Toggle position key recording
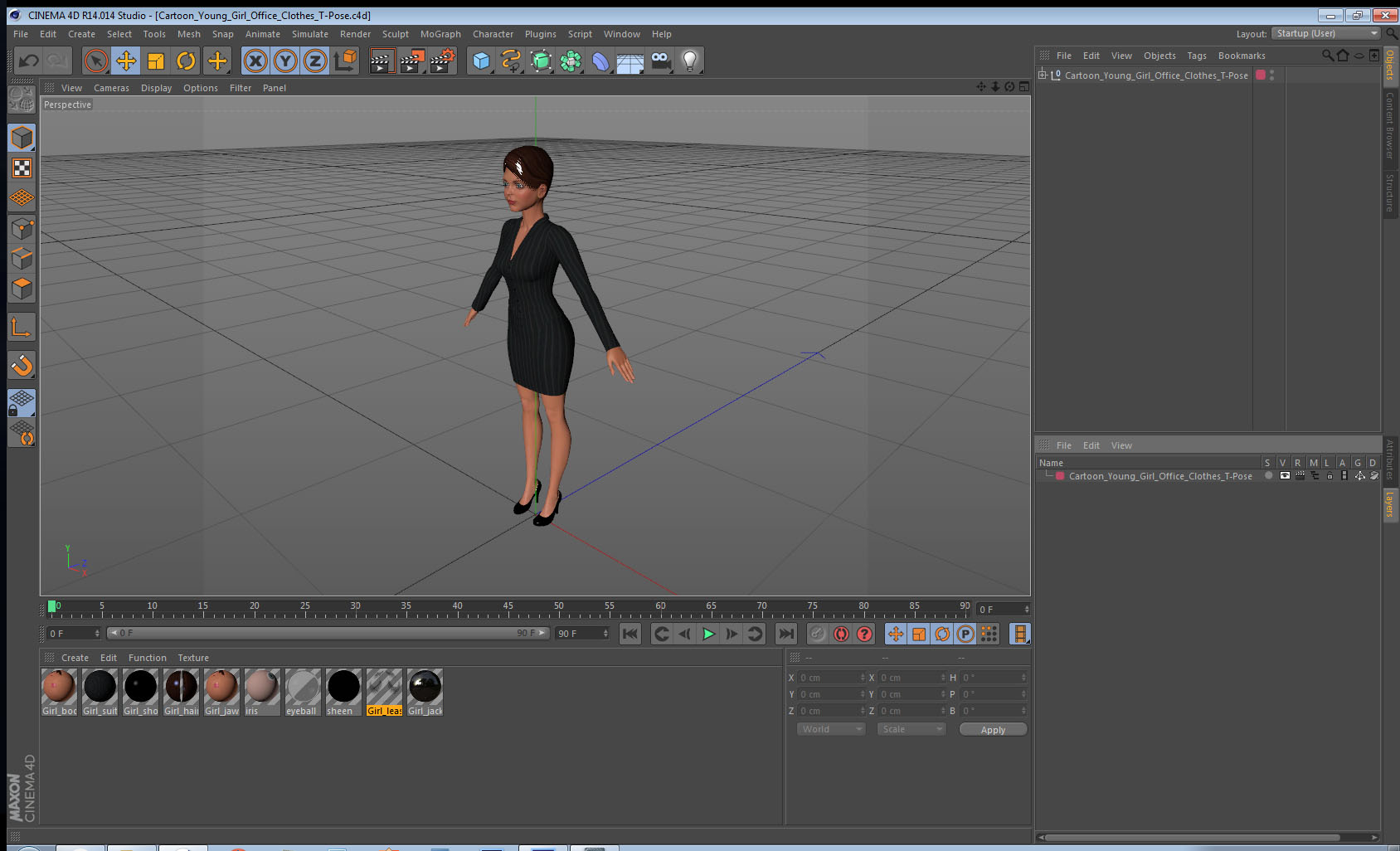 896,634
